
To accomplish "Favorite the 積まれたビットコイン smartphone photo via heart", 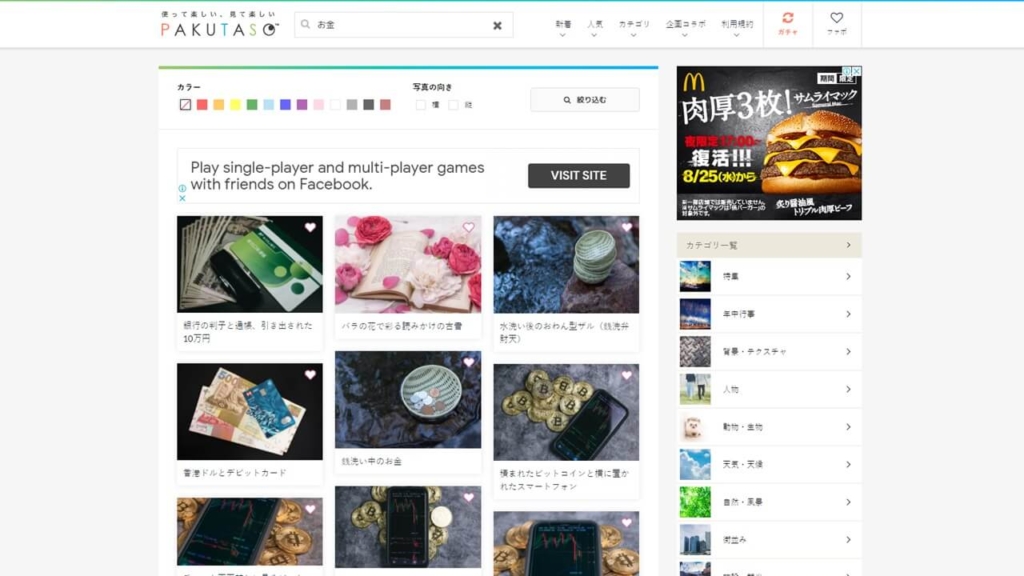I will click(627, 376).
